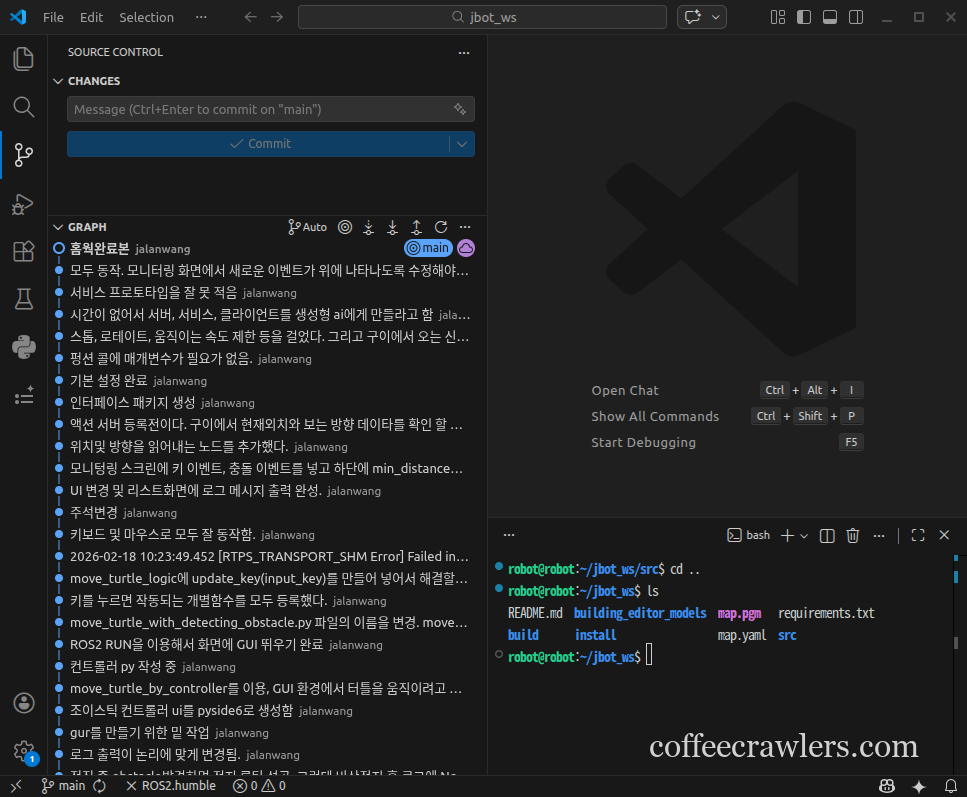Viewport: 967px width, 797px height.
Task: Open the Search view in activity bar
Action: coord(23,107)
